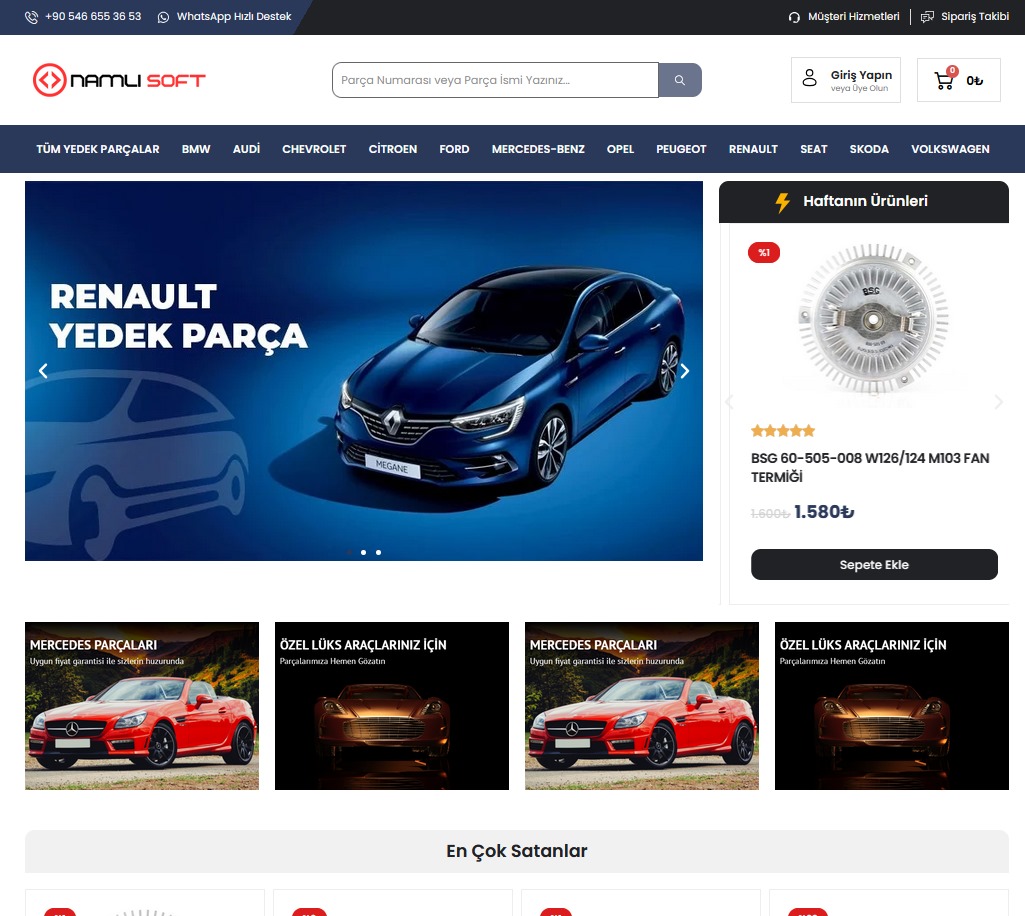The image size is (1025, 916).
Task: Focus the part number search field
Action: [496, 80]
